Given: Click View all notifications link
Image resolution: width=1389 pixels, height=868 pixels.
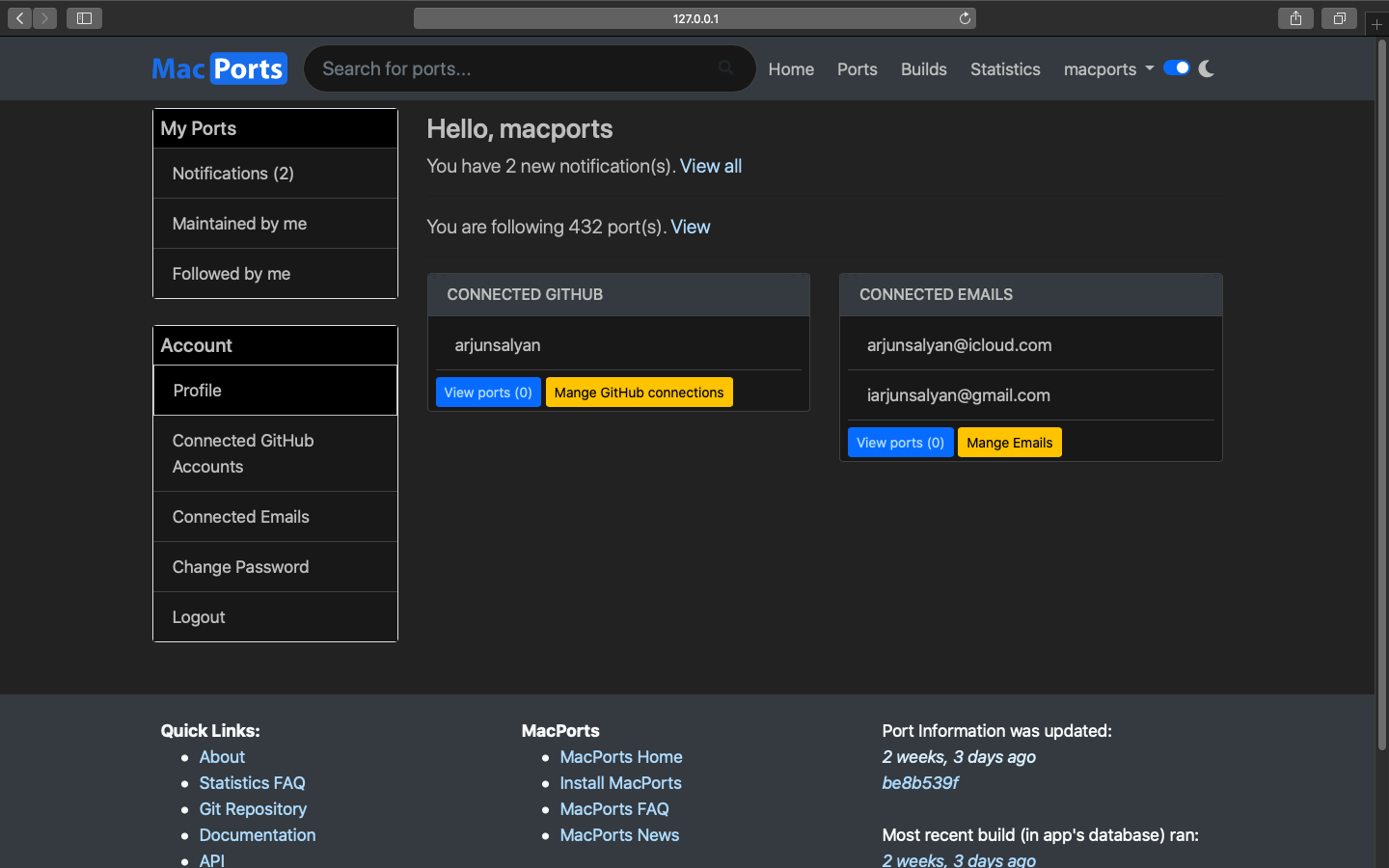Looking at the screenshot, I should [711, 166].
